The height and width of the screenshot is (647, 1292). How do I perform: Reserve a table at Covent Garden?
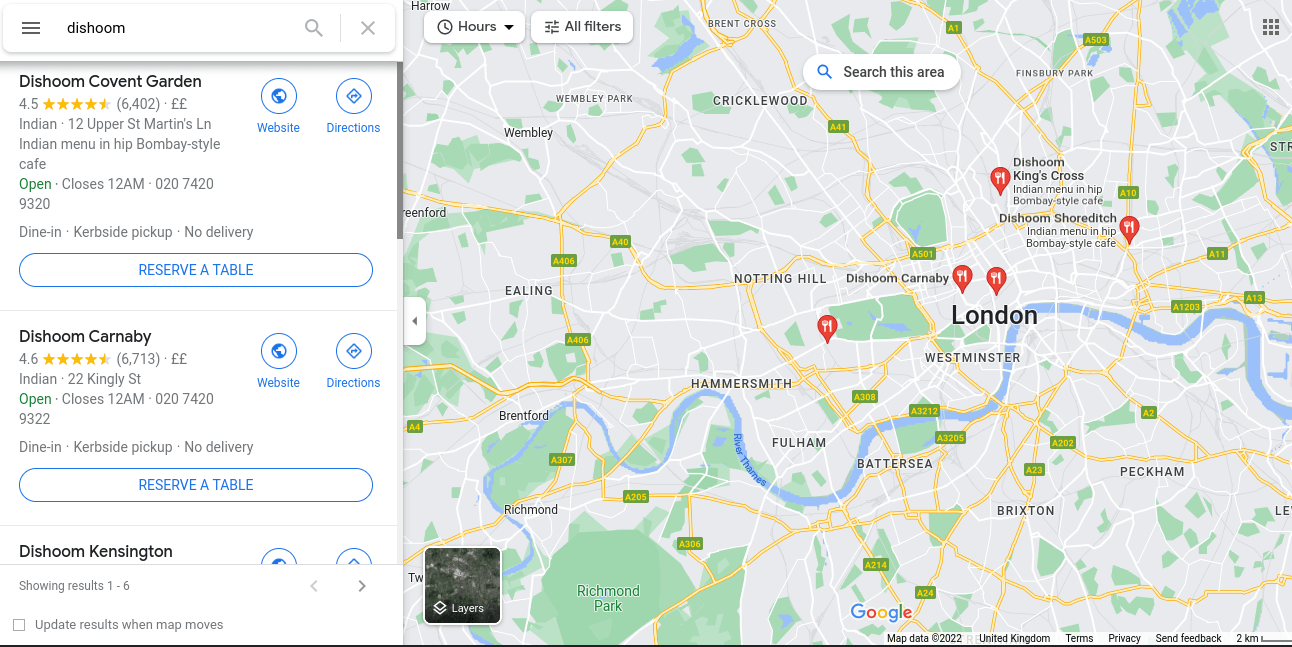(x=196, y=270)
